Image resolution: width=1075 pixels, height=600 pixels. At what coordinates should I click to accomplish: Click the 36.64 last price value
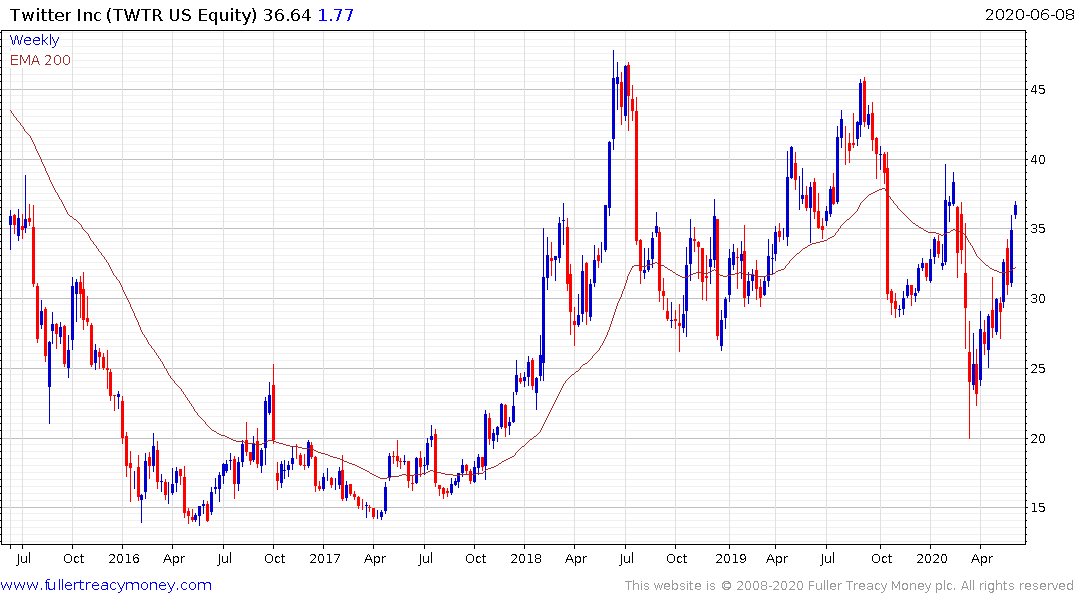(287, 15)
